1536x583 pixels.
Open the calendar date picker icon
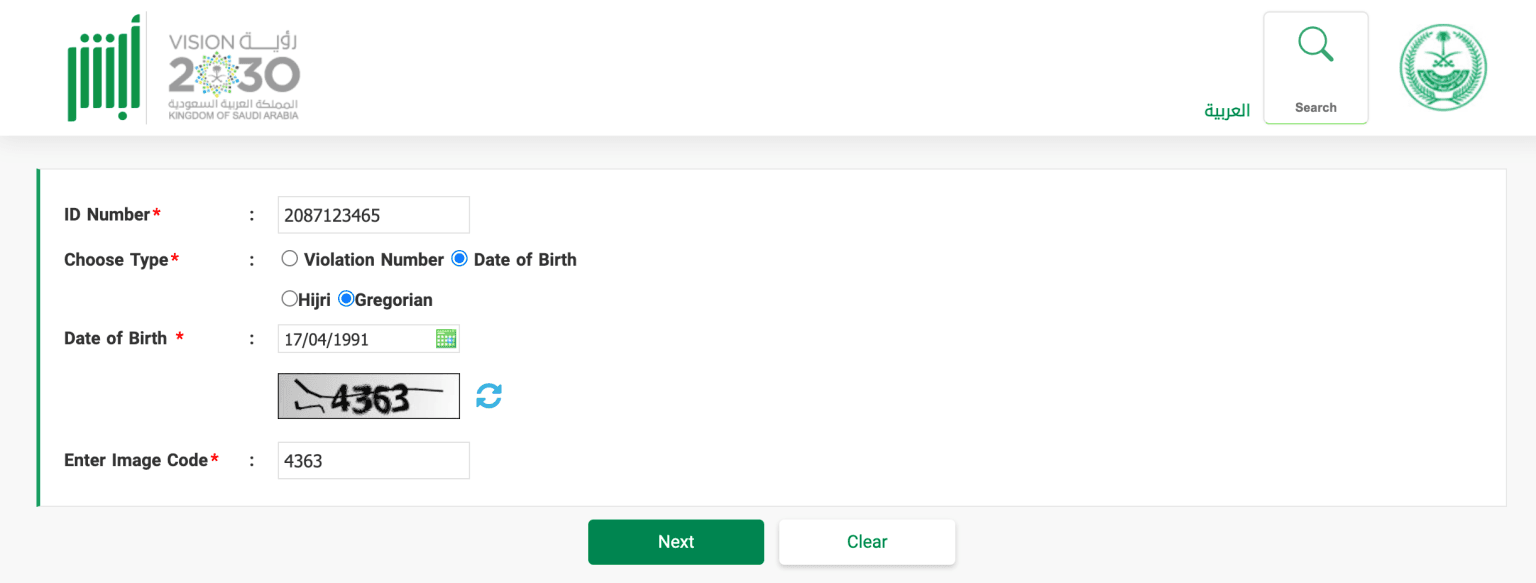click(447, 338)
